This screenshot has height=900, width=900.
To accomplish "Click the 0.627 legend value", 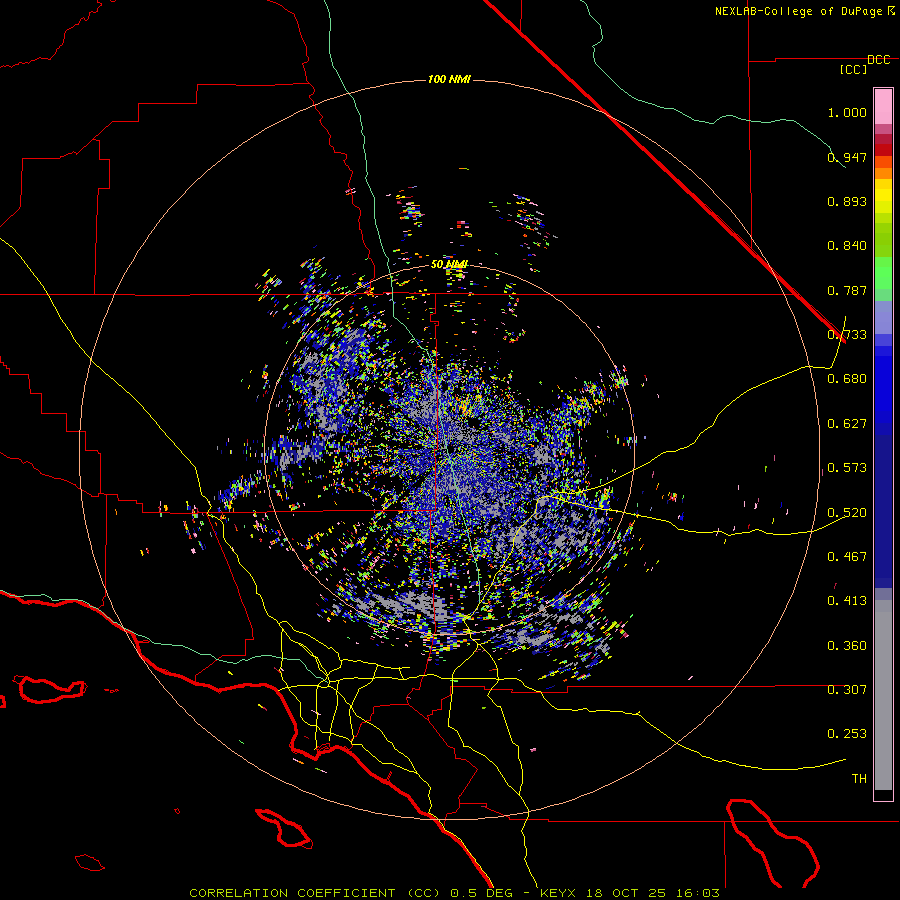I will click(x=847, y=424).
